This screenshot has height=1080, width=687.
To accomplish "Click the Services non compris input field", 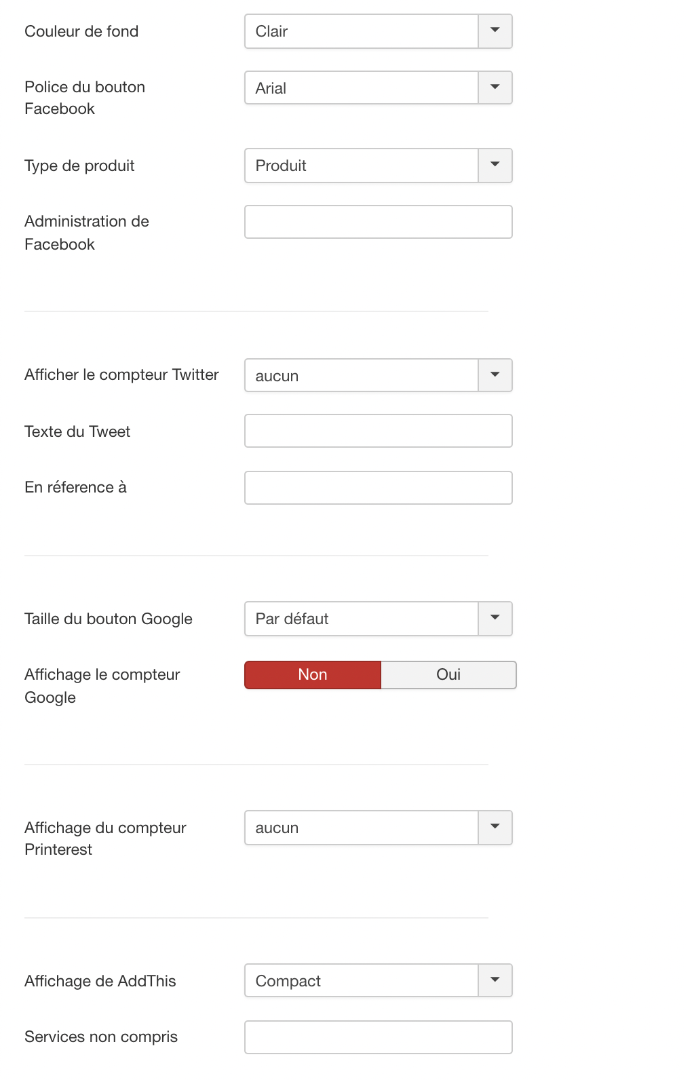I will click(378, 1037).
